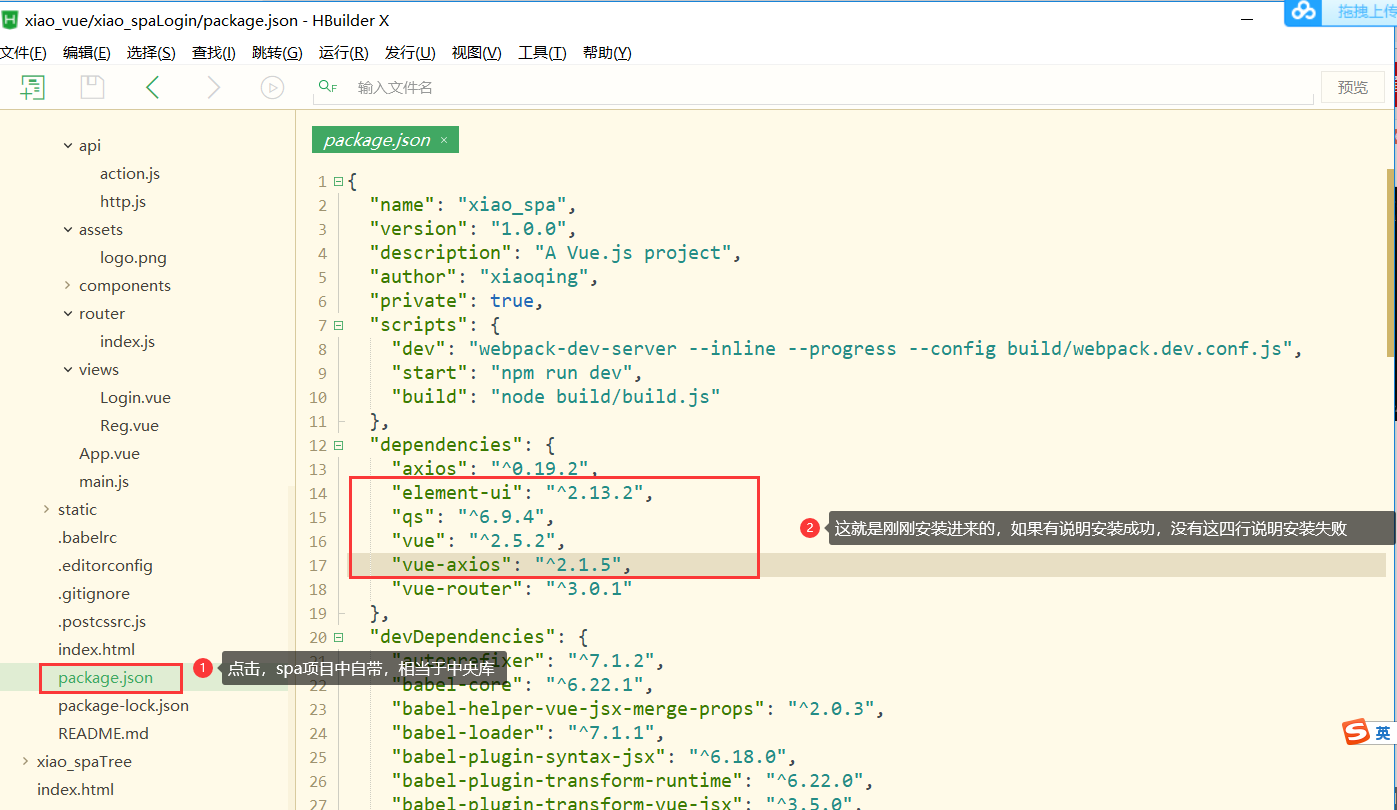1397x810 pixels.
Task: Open Login.vue in views folder
Action: point(135,397)
